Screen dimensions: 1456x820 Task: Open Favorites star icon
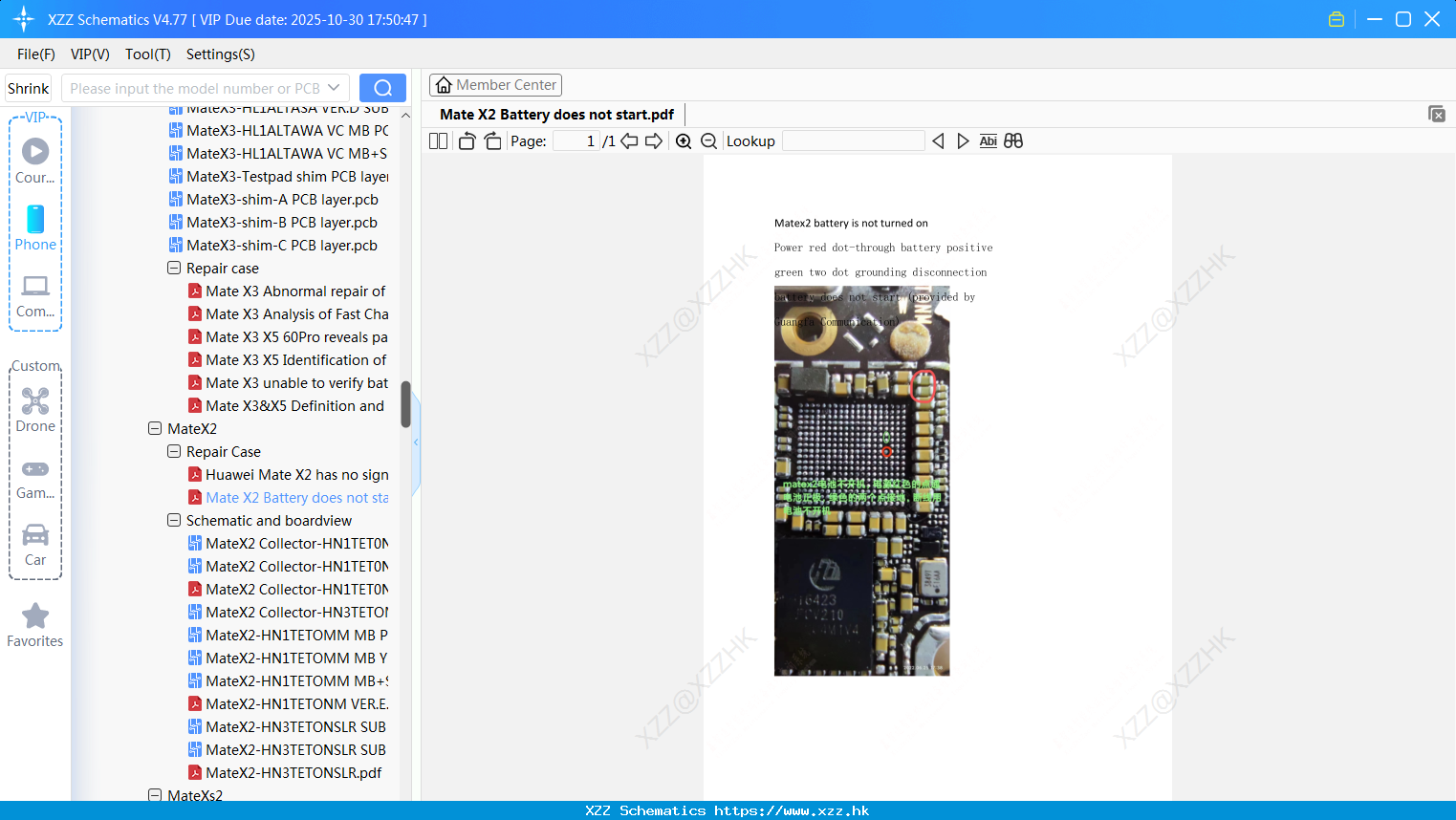[x=35, y=615]
